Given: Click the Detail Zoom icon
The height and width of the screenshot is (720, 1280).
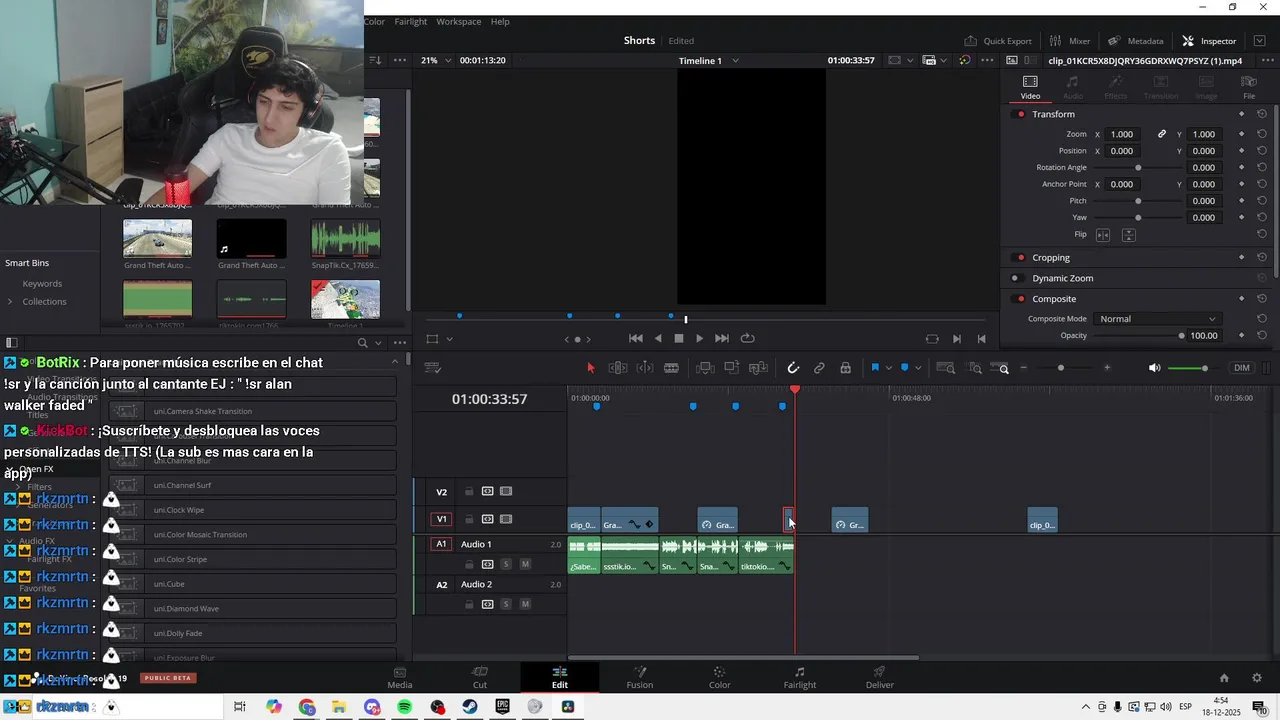Looking at the screenshot, I should point(973,368).
